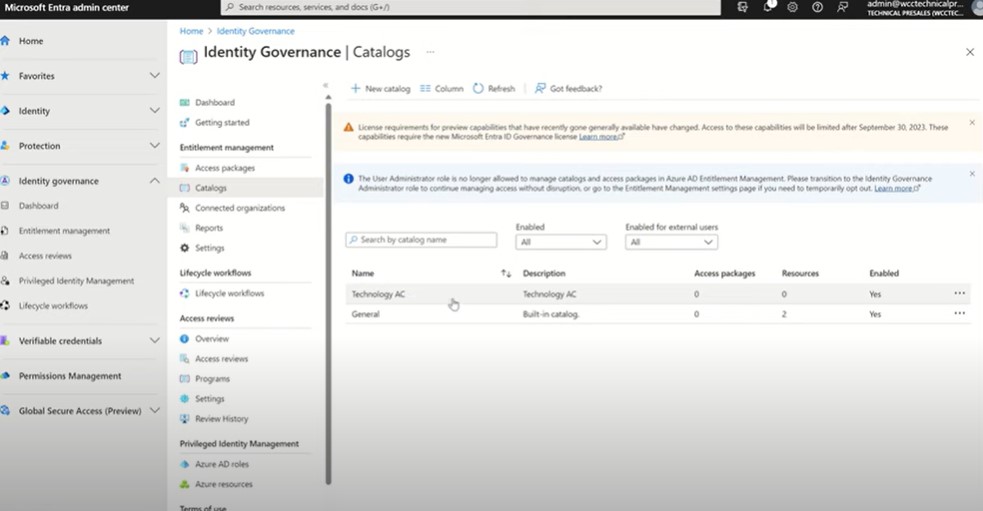Open Connected organizations menu item

tap(239, 208)
